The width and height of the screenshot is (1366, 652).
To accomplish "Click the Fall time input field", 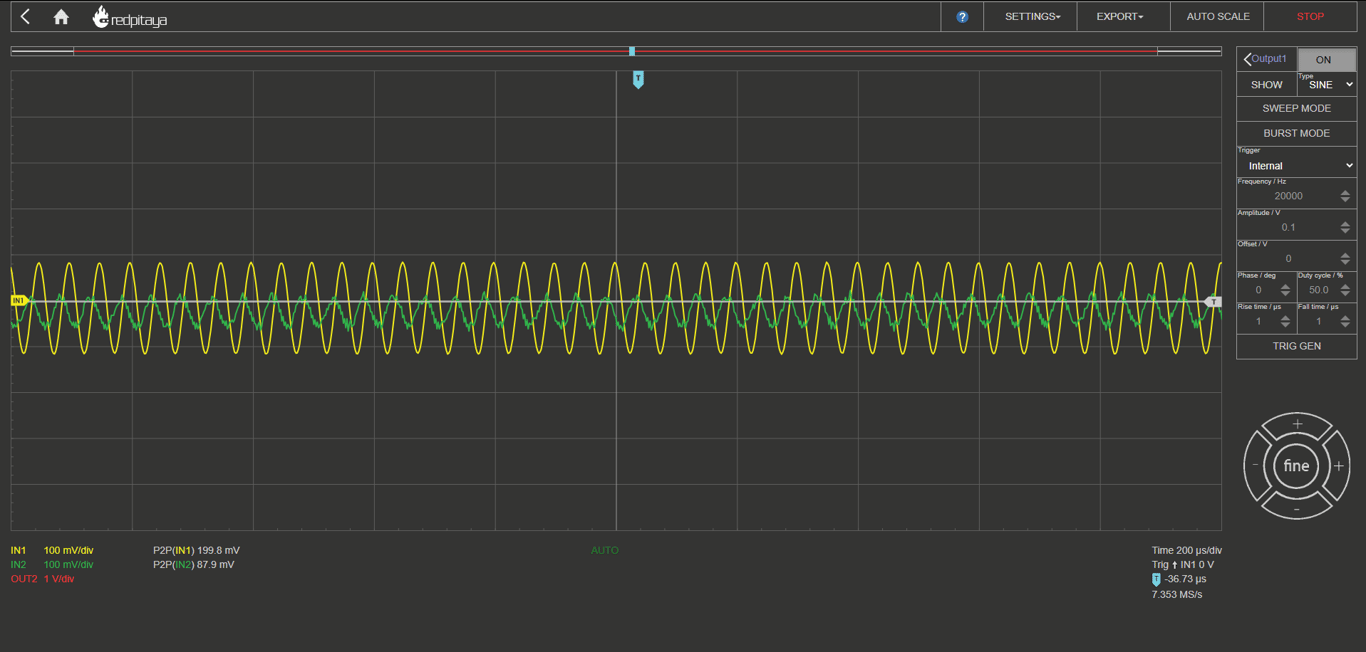I will (x=1318, y=321).
